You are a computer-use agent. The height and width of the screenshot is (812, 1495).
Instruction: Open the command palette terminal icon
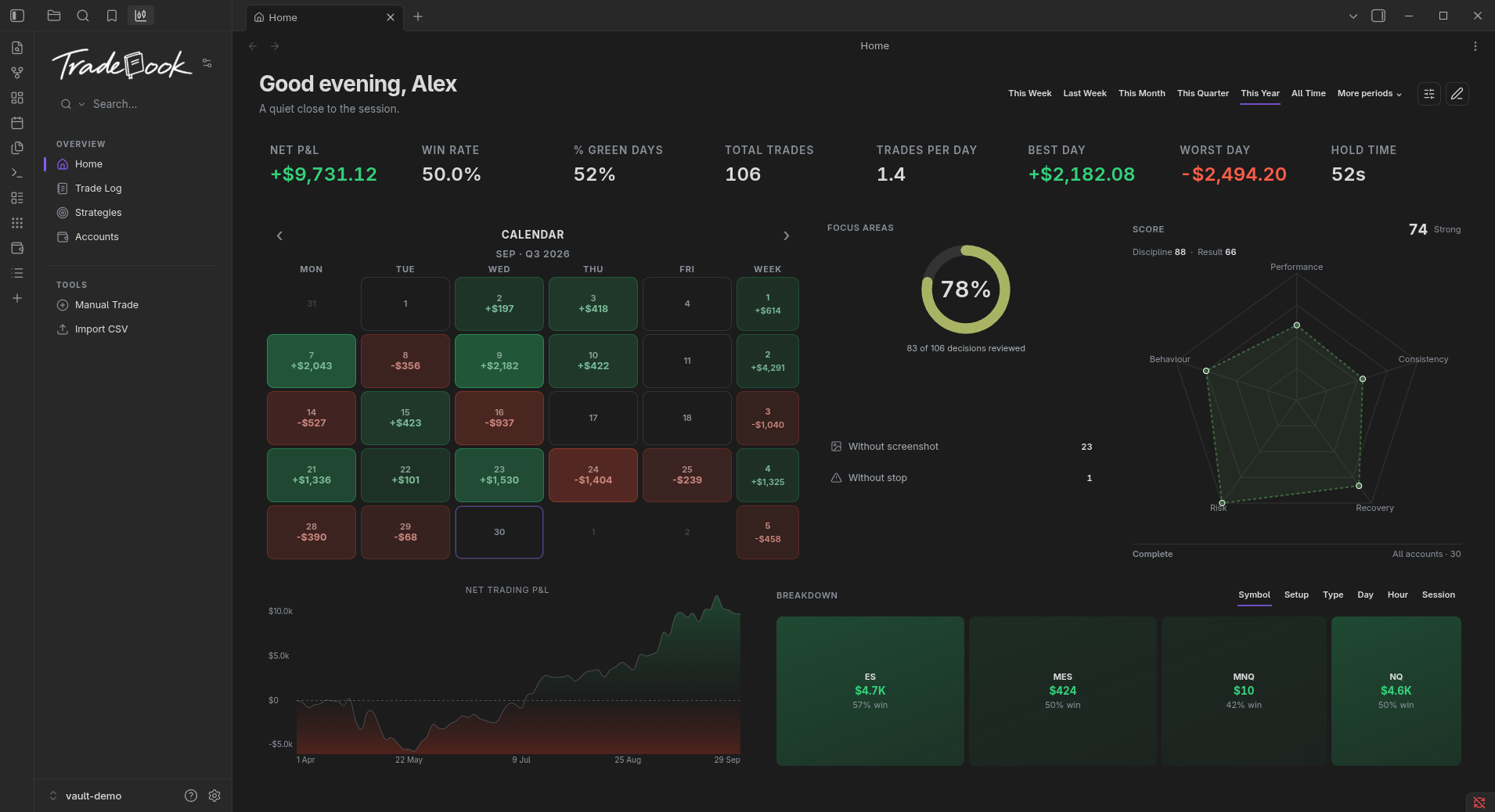click(17, 173)
